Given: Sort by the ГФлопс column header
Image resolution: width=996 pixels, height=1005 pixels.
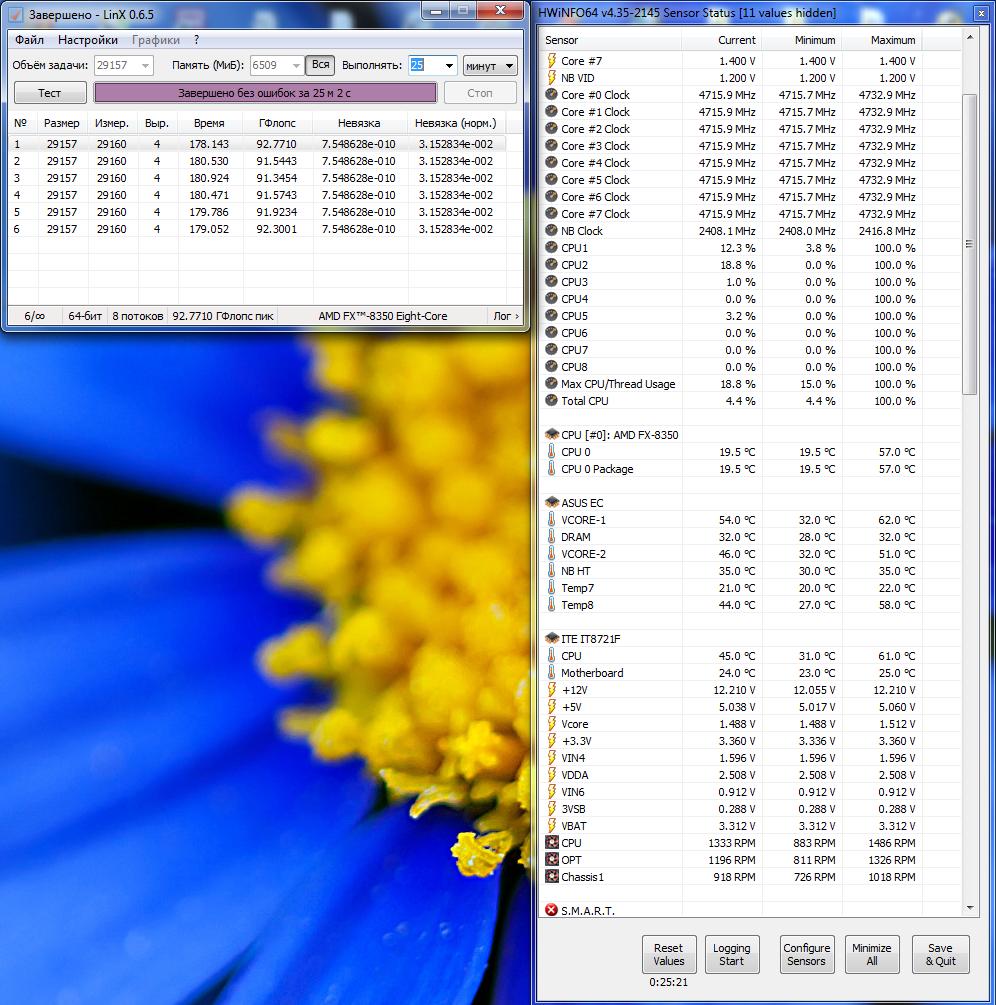Looking at the screenshot, I should click(x=278, y=123).
